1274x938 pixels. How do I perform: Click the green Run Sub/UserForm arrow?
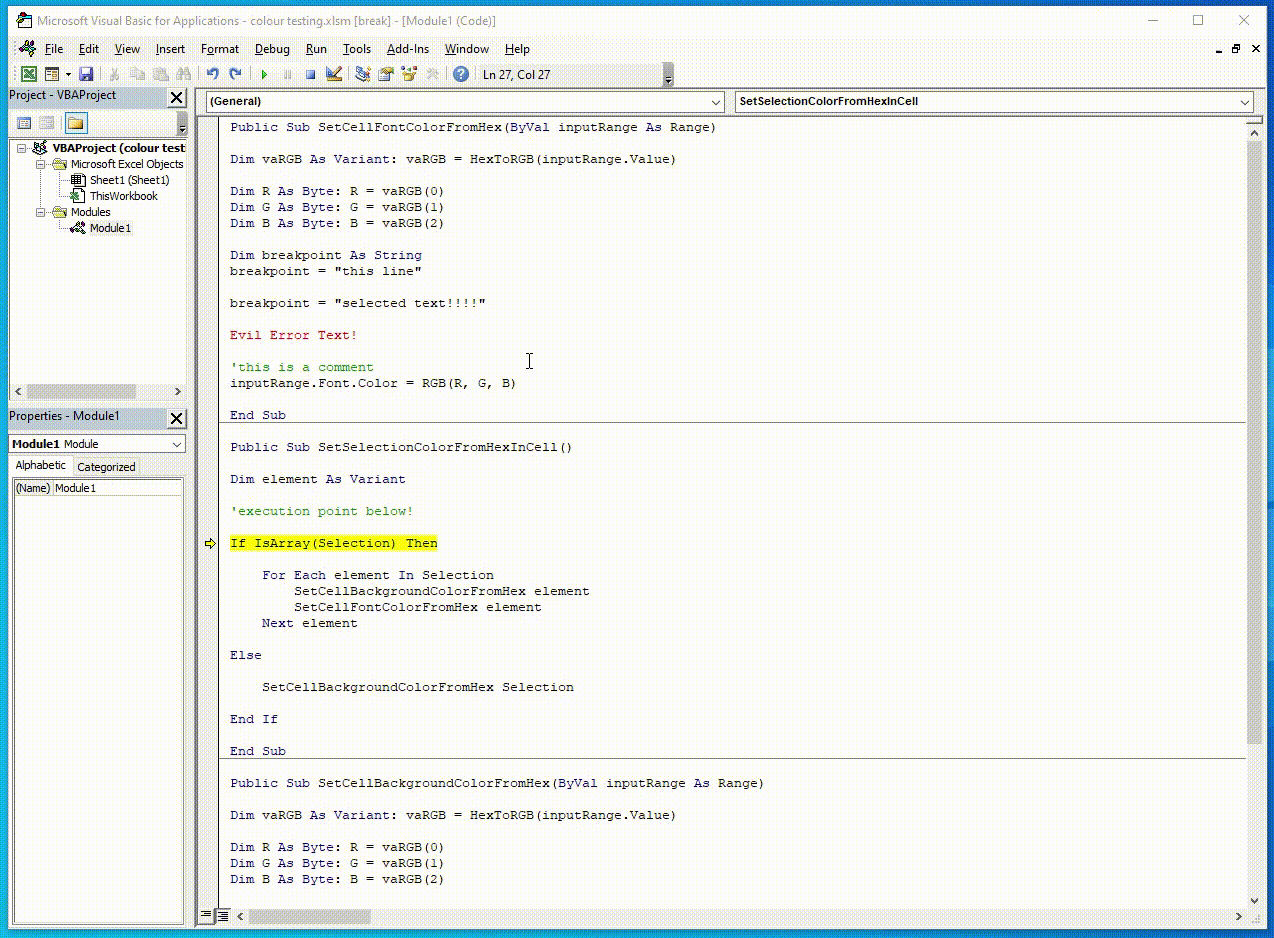(264, 74)
